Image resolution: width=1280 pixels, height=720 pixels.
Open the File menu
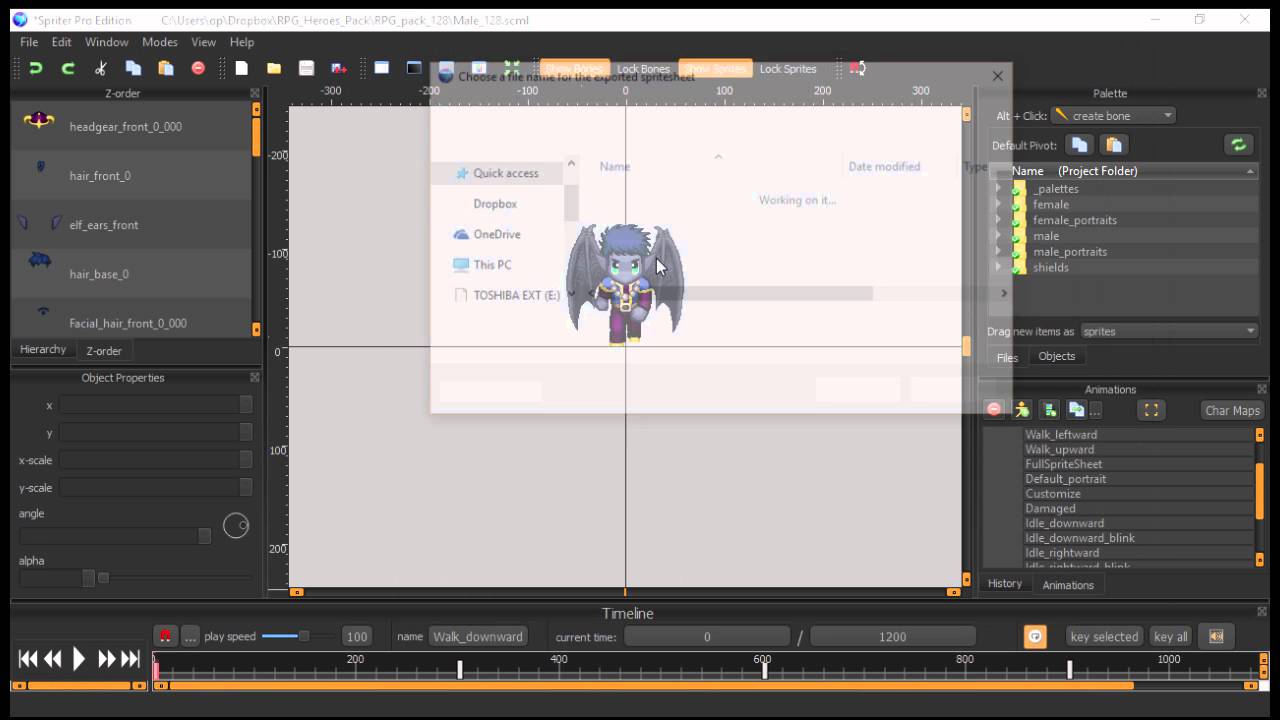click(29, 42)
